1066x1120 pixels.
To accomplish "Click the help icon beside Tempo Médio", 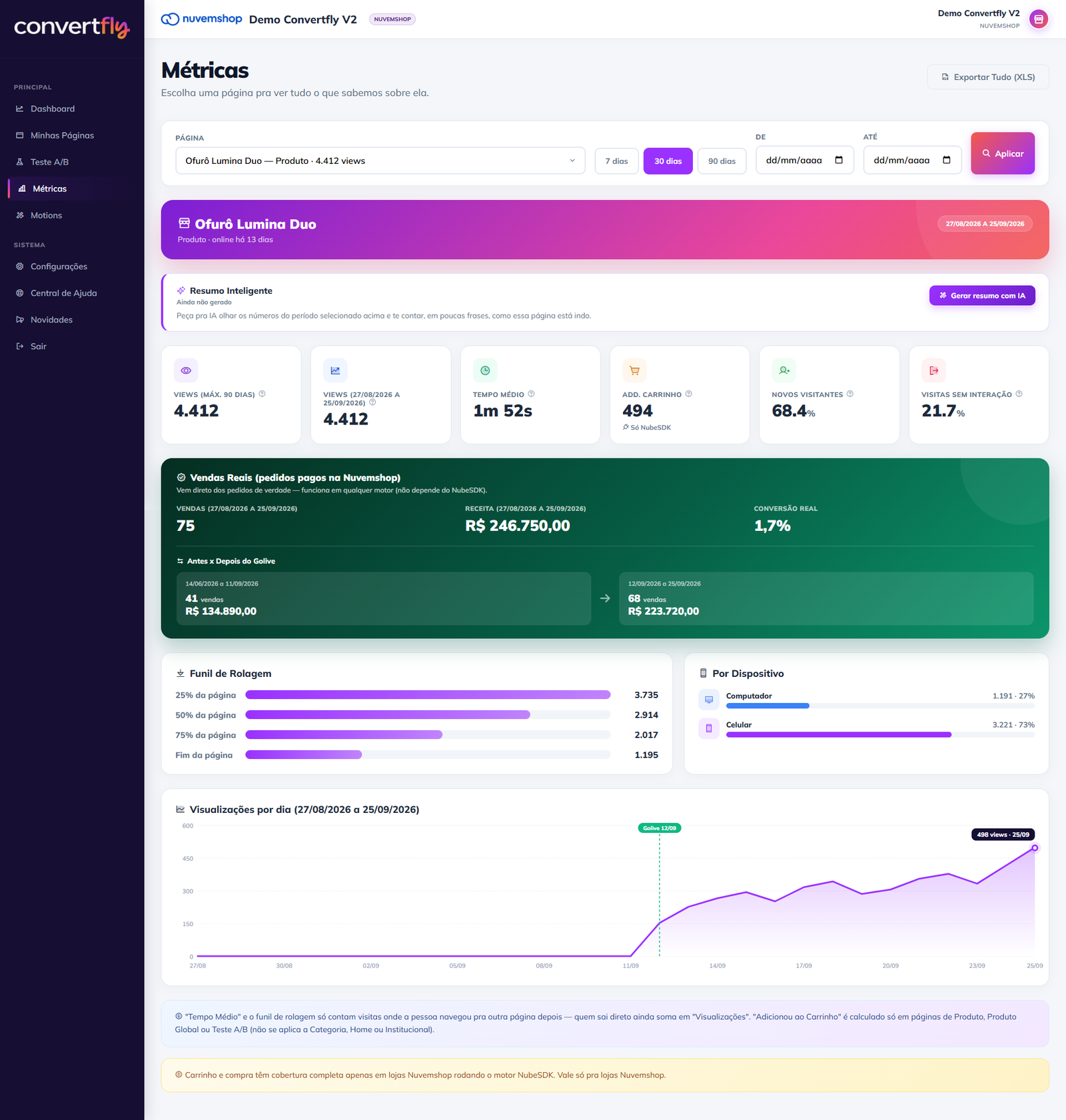I will click(531, 394).
